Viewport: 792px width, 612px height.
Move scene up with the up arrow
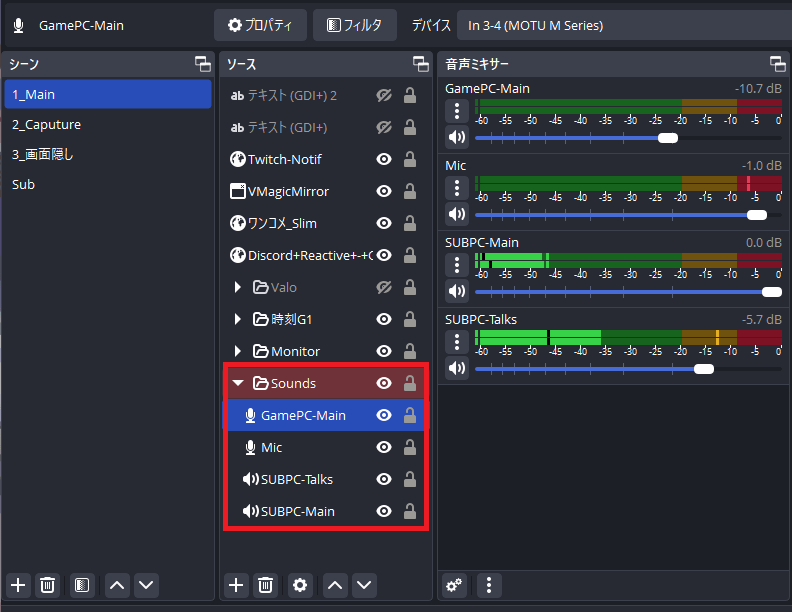point(117,585)
